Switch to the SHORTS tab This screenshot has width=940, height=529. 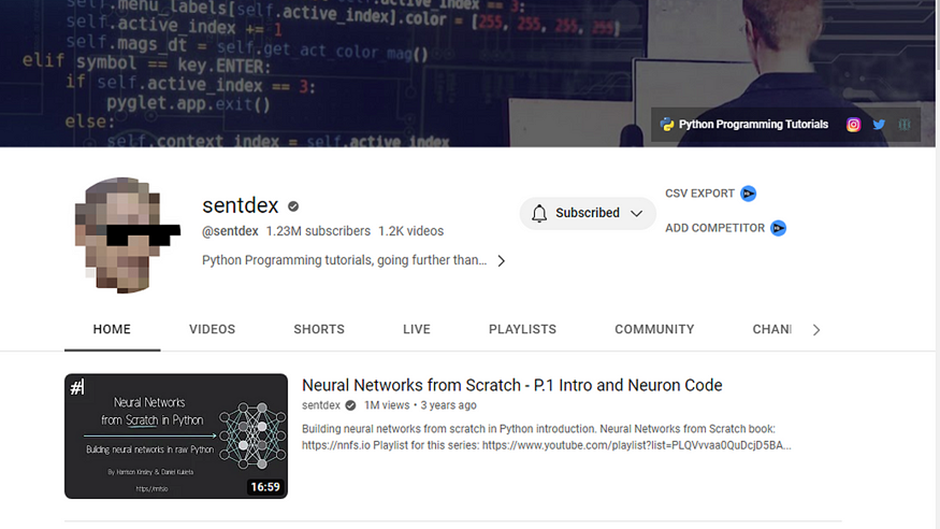(319, 329)
